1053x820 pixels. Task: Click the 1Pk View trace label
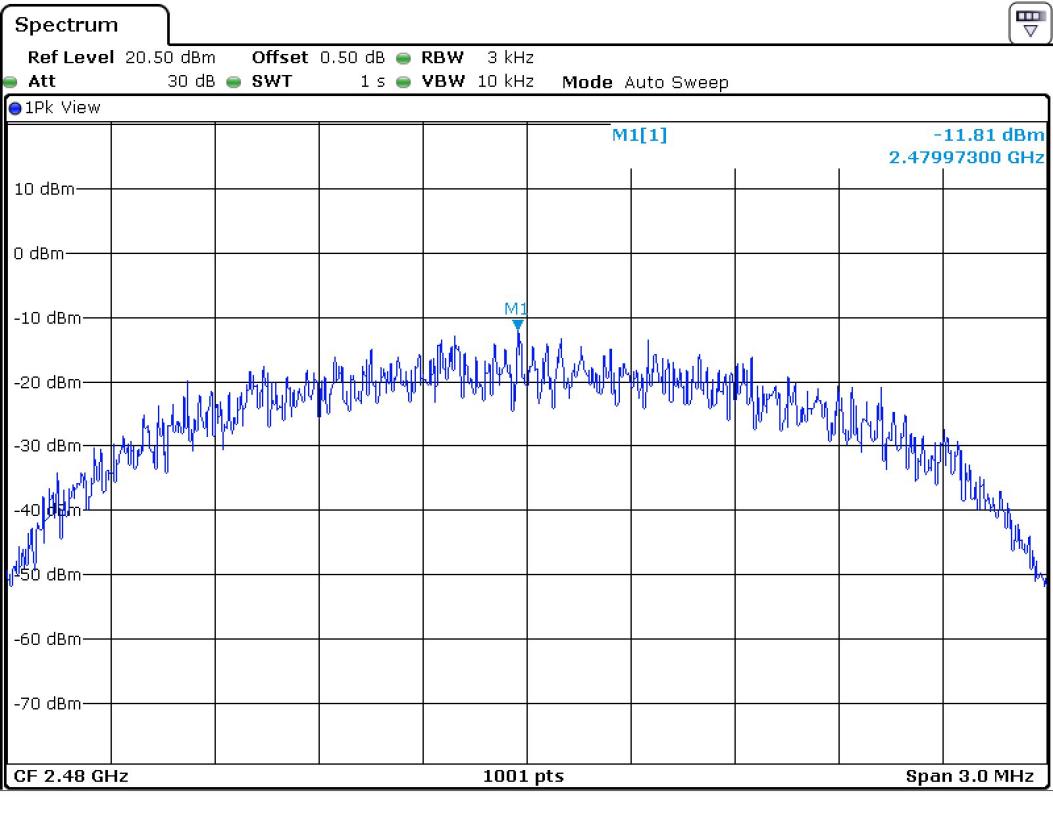62,107
